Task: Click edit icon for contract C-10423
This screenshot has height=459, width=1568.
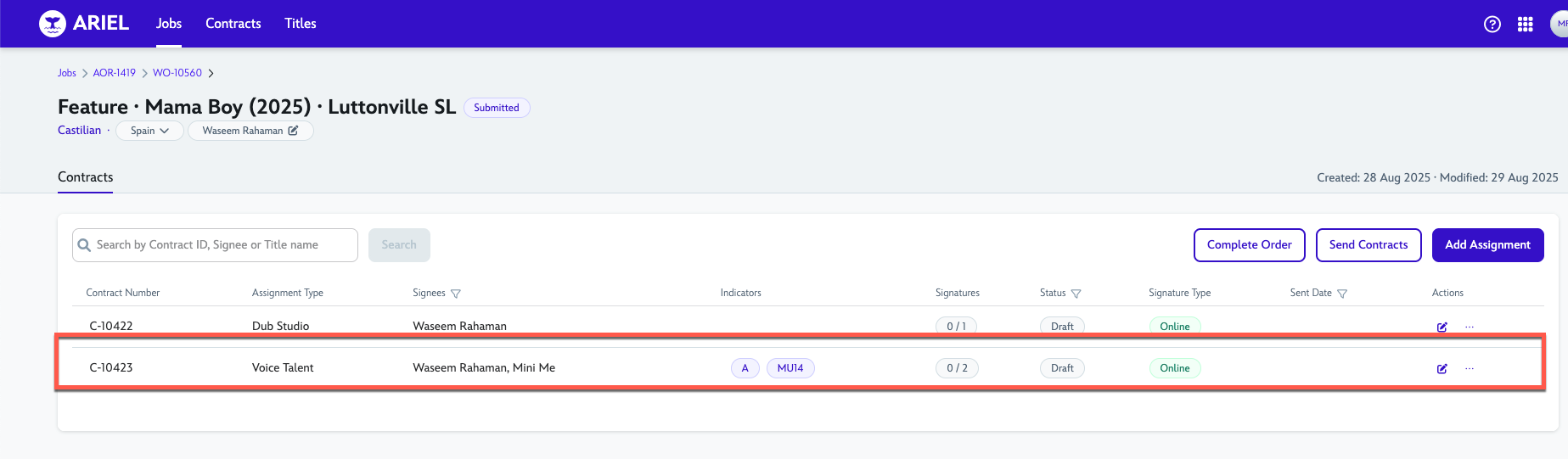Action: tap(1442, 368)
